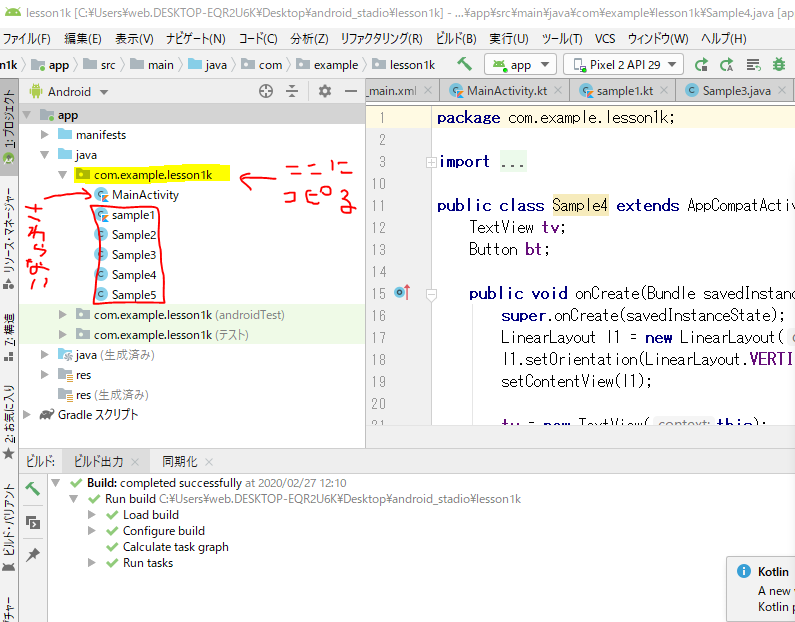Expand the Gradle スクリプト node
795x622 pixels.
coord(27,415)
